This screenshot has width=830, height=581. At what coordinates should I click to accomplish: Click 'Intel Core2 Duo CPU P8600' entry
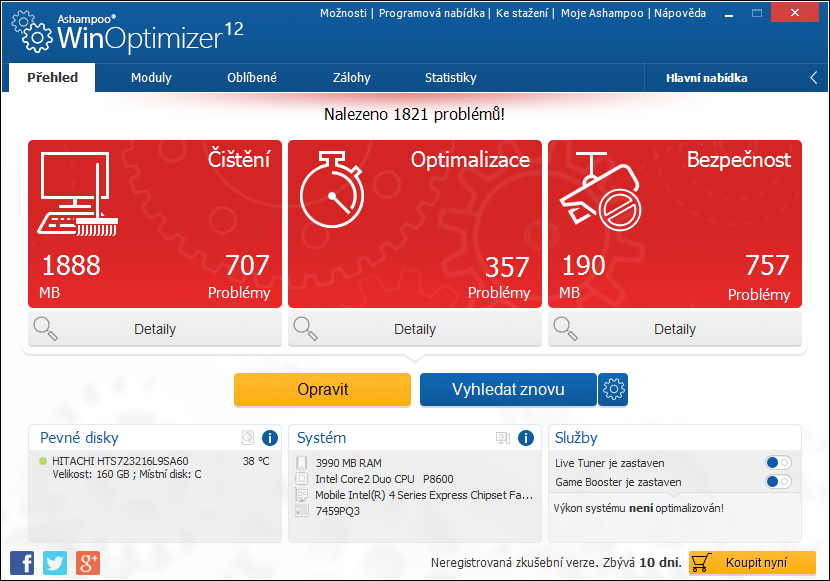tap(384, 479)
